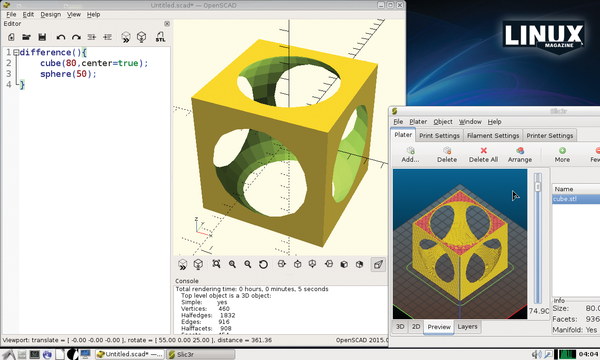Select the 2D view button
The width and height of the screenshot is (600, 360).
[x=416, y=327]
